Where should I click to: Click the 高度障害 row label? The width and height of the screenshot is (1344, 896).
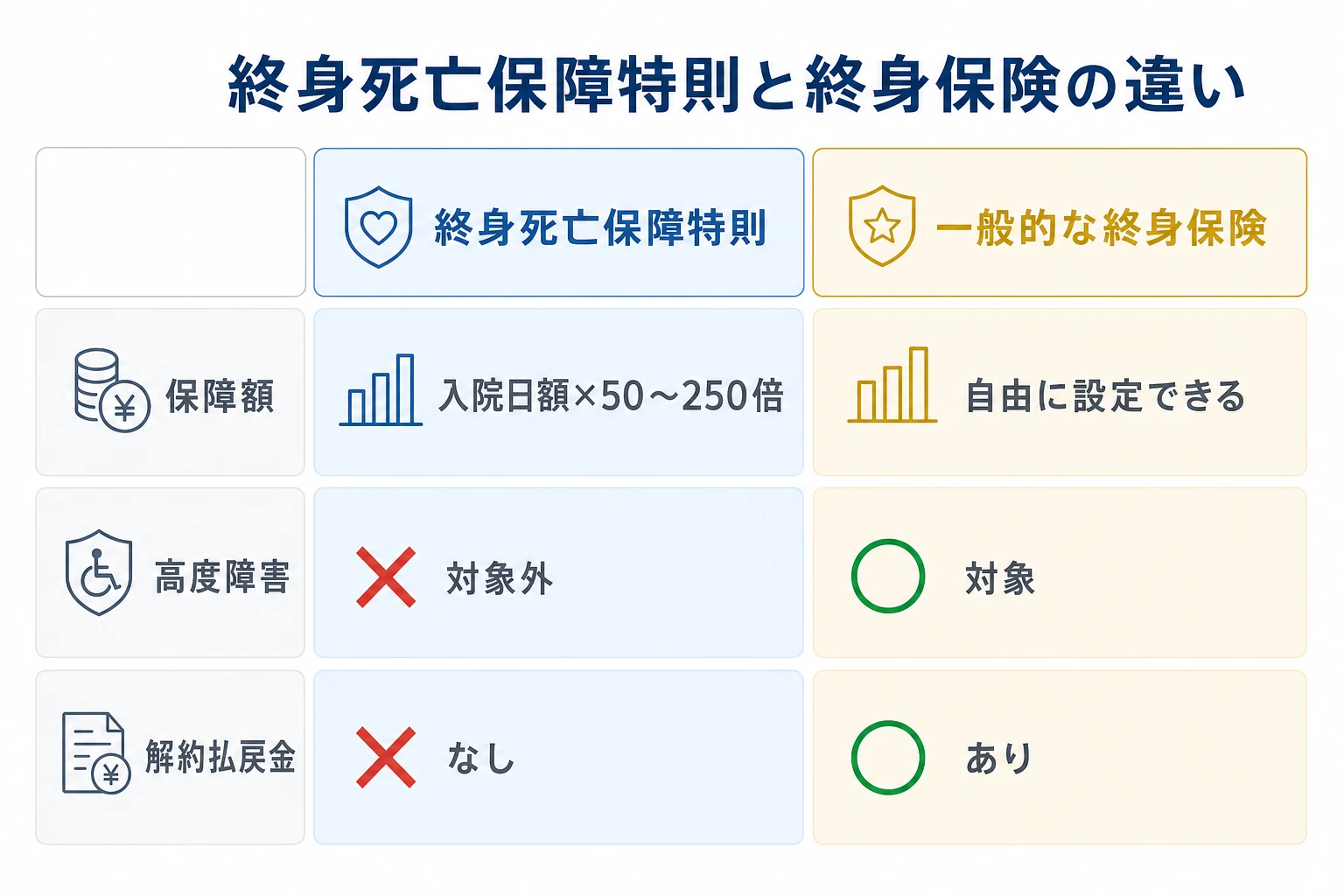(222, 577)
